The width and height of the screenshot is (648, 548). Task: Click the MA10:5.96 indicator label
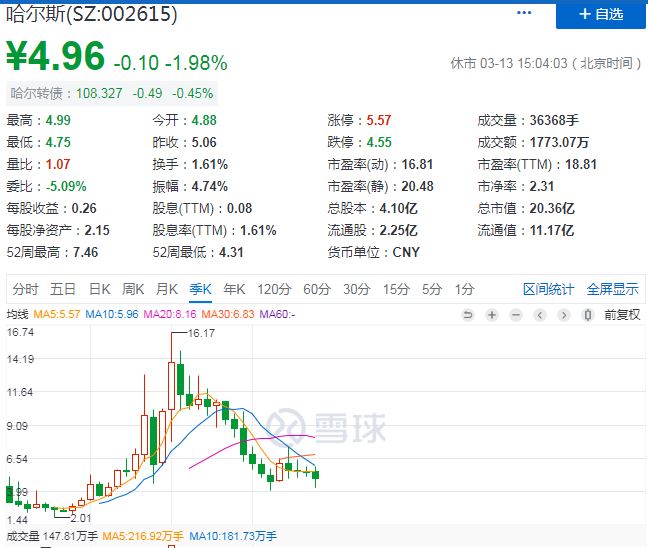[112, 314]
